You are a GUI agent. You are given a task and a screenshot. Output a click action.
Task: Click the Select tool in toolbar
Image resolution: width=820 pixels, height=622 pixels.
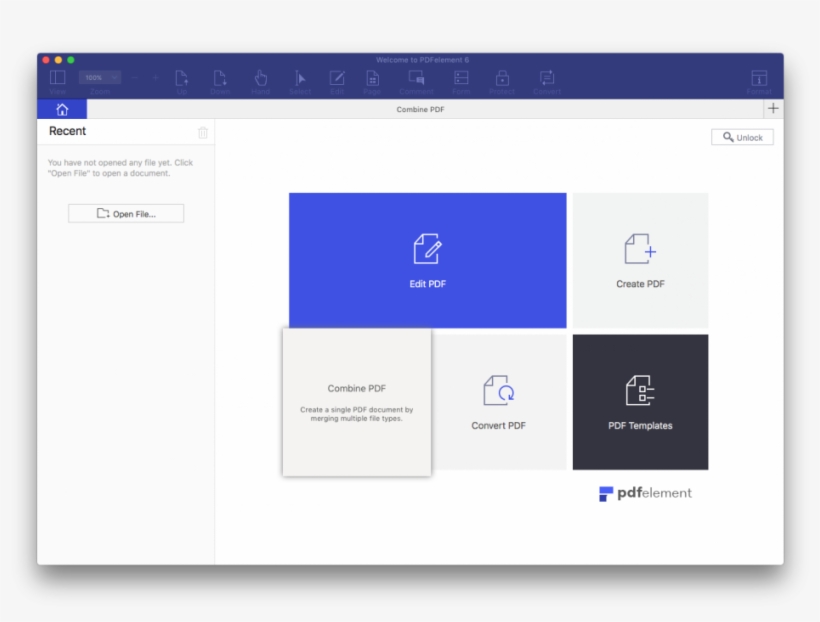pos(299,79)
